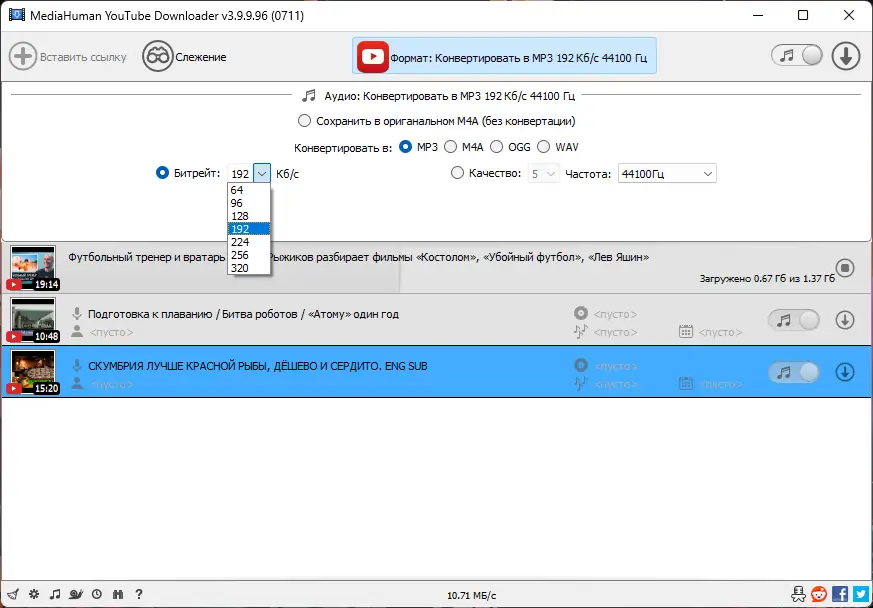This screenshot has width=873, height=608.
Task: Click the Футбольный тренер video thumbnail
Action: pos(33,268)
